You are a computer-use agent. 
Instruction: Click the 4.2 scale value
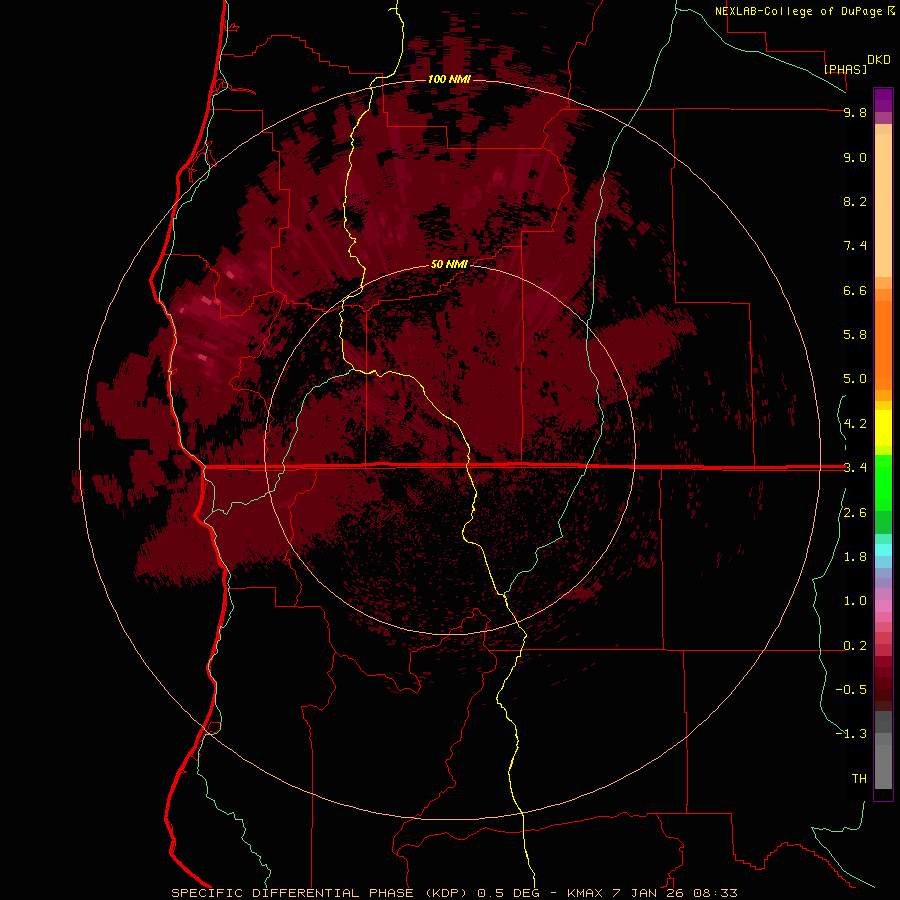[855, 424]
